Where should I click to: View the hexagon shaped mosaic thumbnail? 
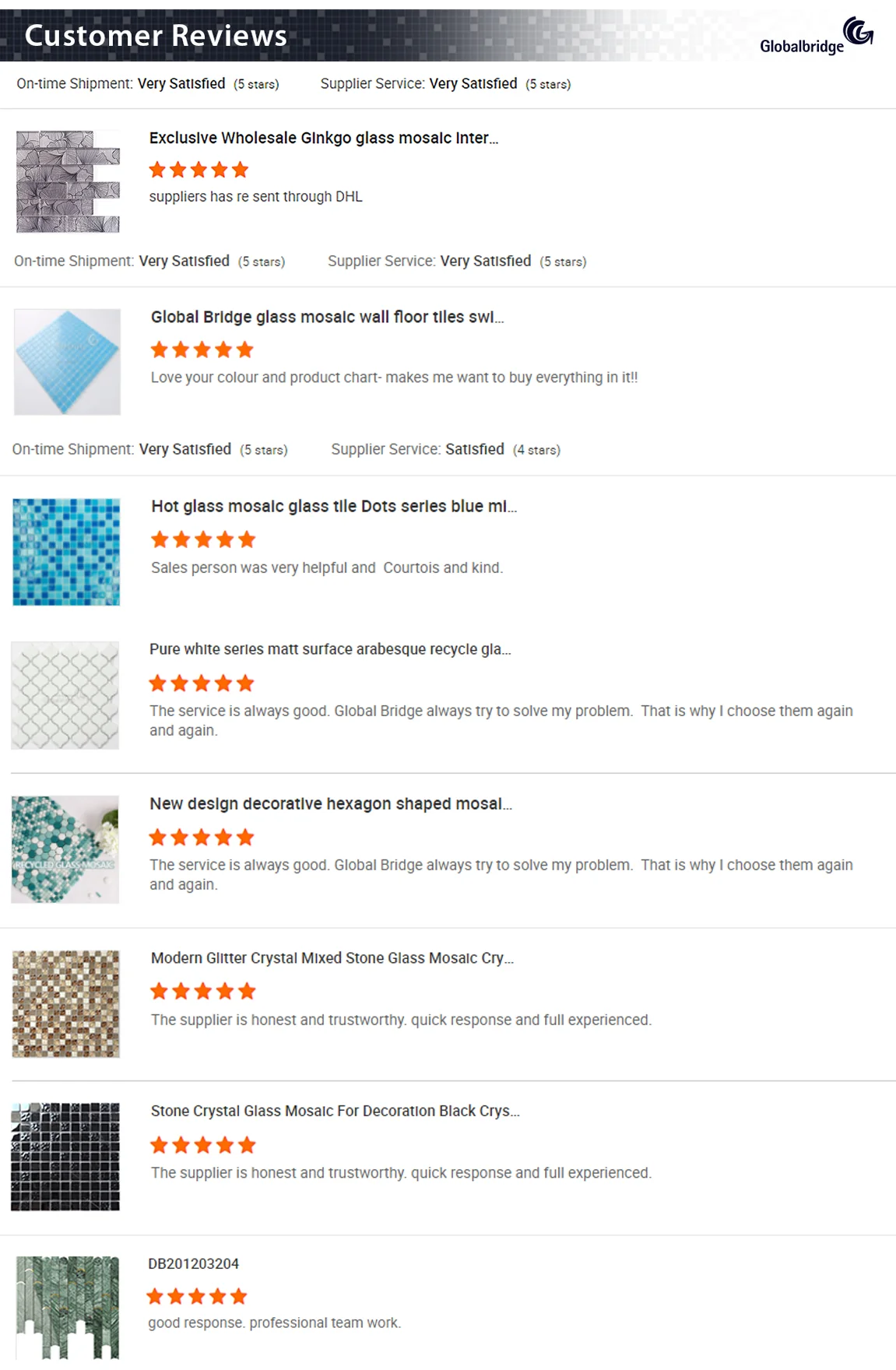(65, 849)
